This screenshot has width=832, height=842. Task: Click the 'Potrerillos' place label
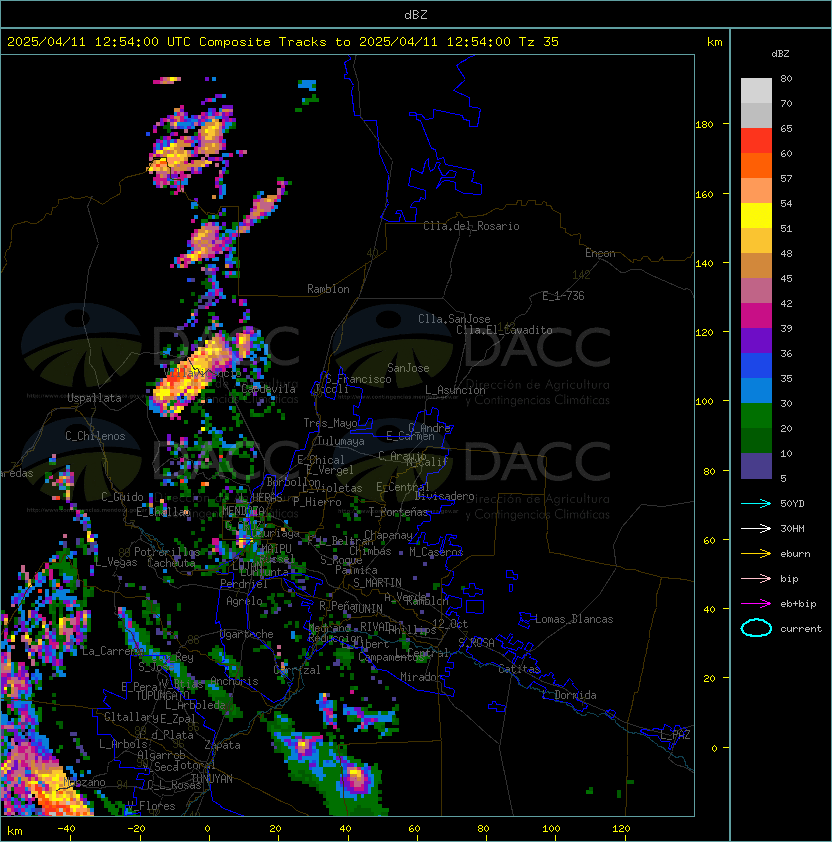coord(167,552)
